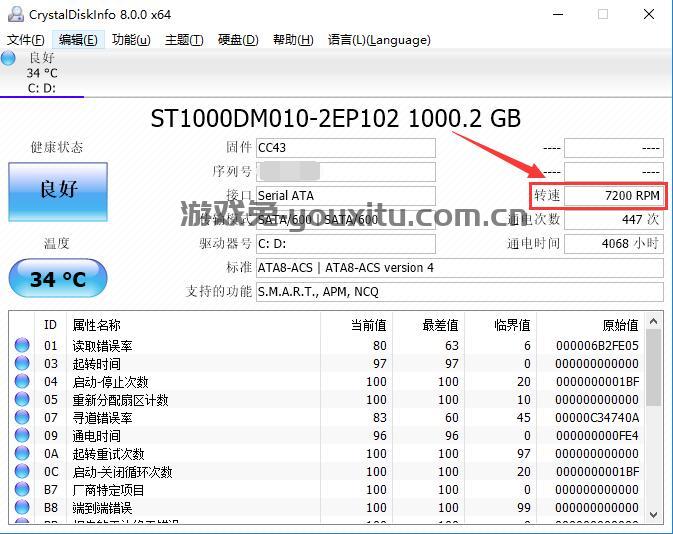Click status dot for row B8 端到端错误
The height and width of the screenshot is (534, 673).
(x=22, y=507)
